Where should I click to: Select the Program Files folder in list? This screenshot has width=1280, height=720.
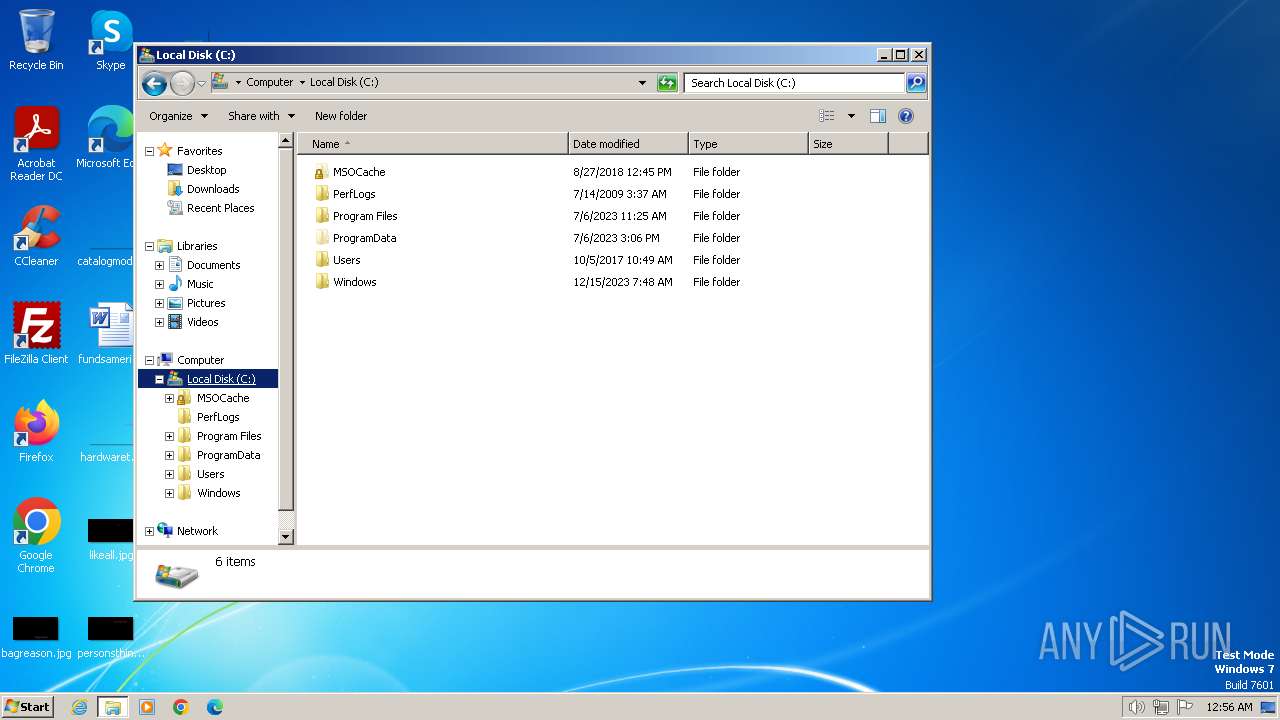pyautogui.click(x=356, y=216)
